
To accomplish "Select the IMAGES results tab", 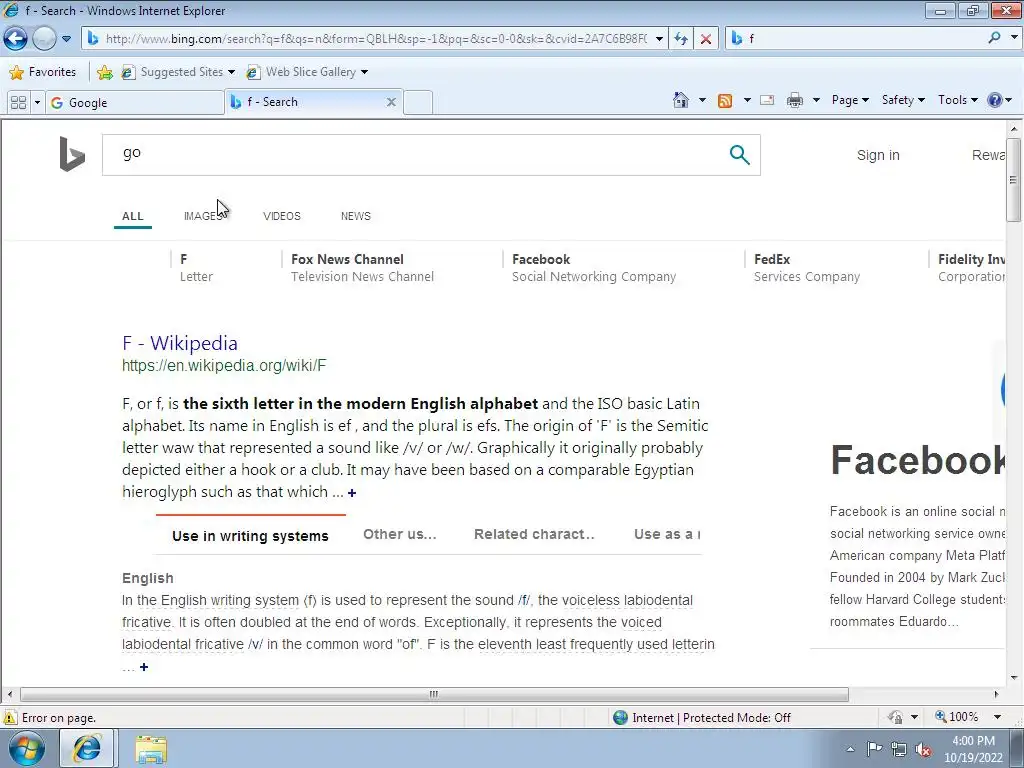I will coord(204,216).
